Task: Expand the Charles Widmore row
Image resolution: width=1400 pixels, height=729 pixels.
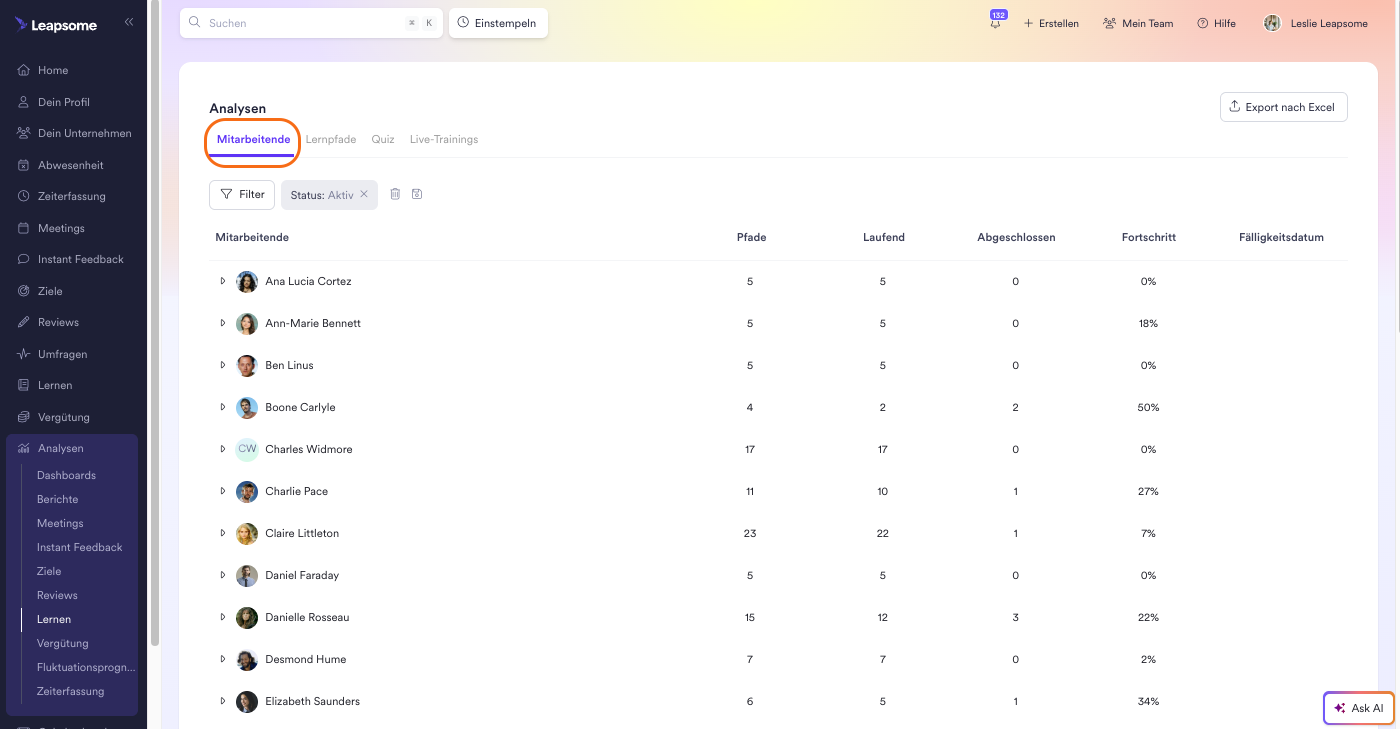Action: [x=223, y=449]
